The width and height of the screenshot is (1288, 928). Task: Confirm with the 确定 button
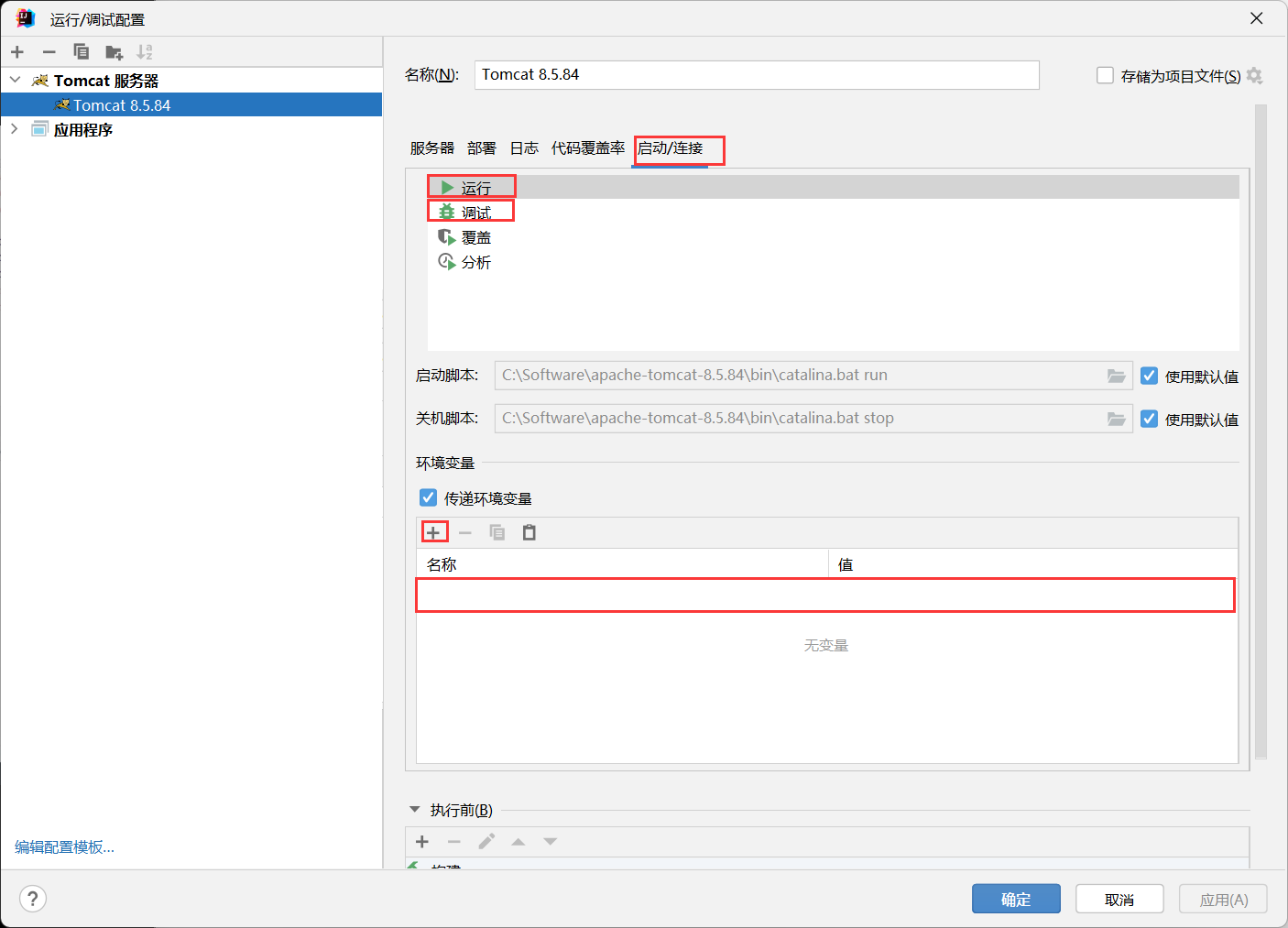pos(1016,899)
